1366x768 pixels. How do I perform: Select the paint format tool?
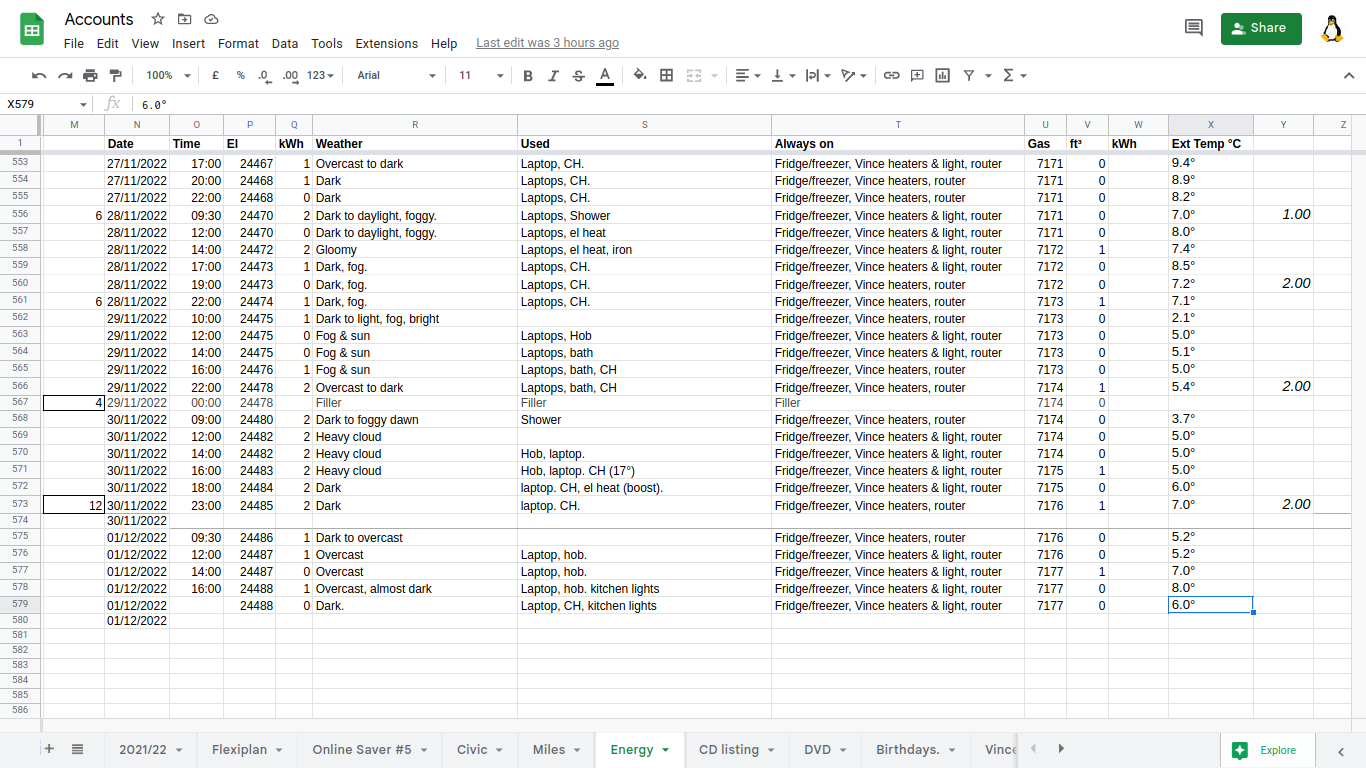click(x=115, y=75)
